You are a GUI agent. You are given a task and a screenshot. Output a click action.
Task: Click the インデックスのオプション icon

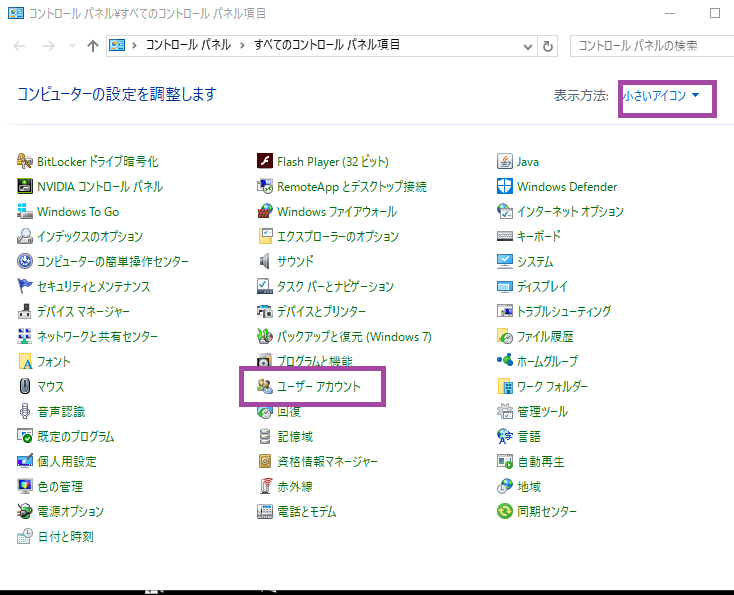pyautogui.click(x=24, y=236)
